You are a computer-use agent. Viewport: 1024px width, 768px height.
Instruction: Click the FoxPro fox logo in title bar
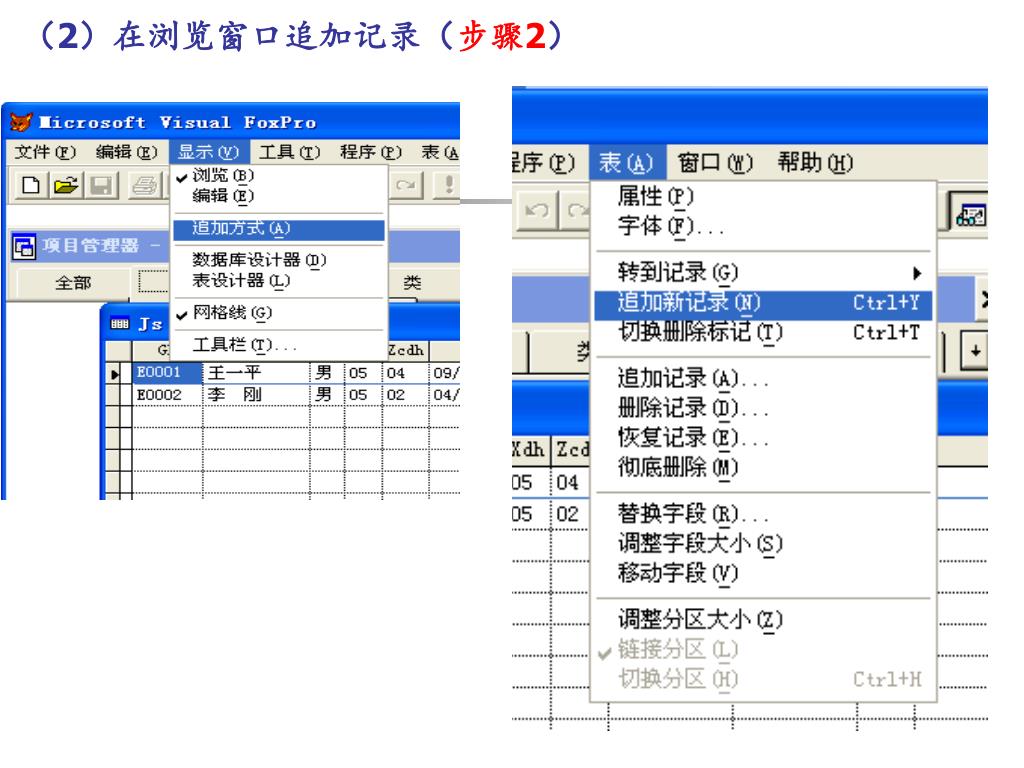tap(21, 121)
